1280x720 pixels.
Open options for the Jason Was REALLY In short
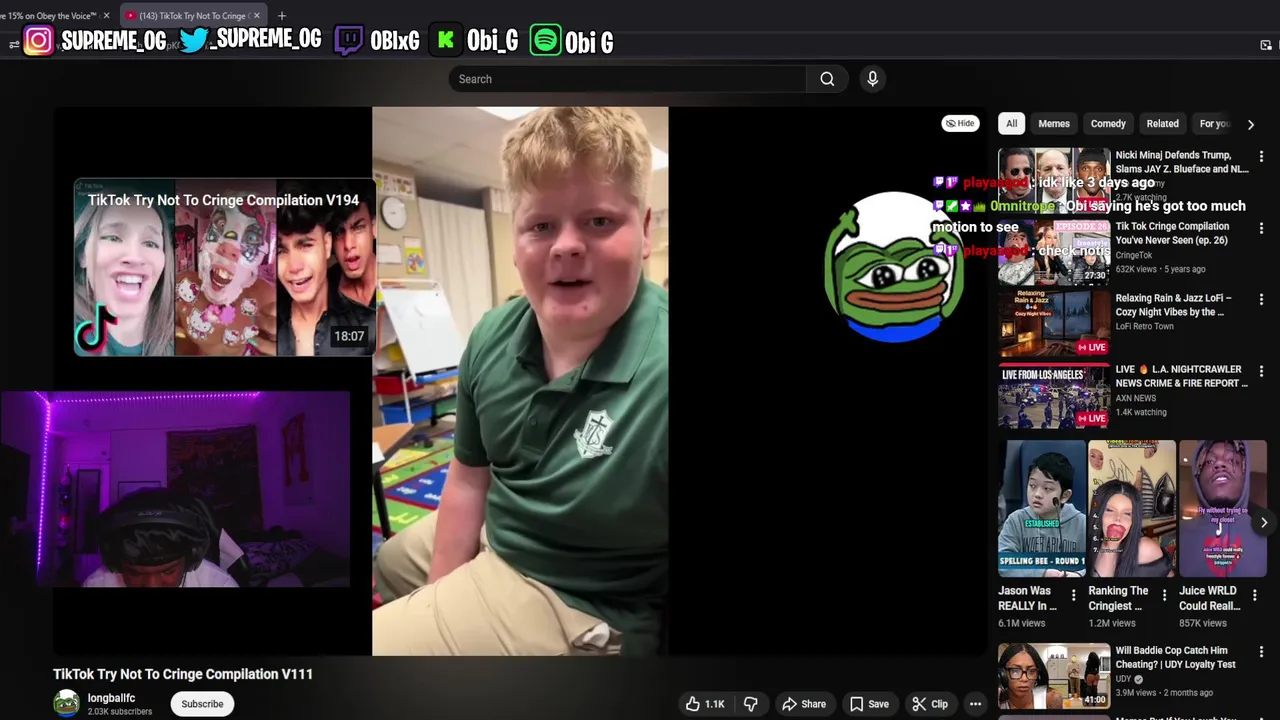[x=1074, y=595]
